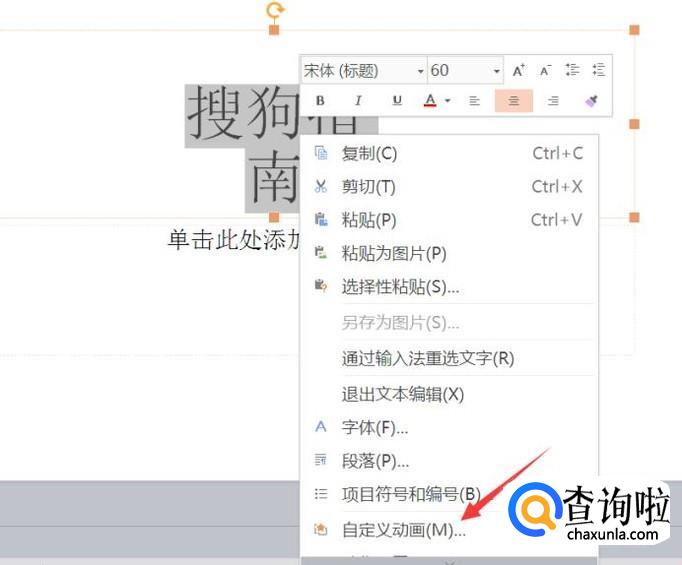The width and height of the screenshot is (682, 565).
Task: Select the highlighted center alignment button
Action: point(514,100)
